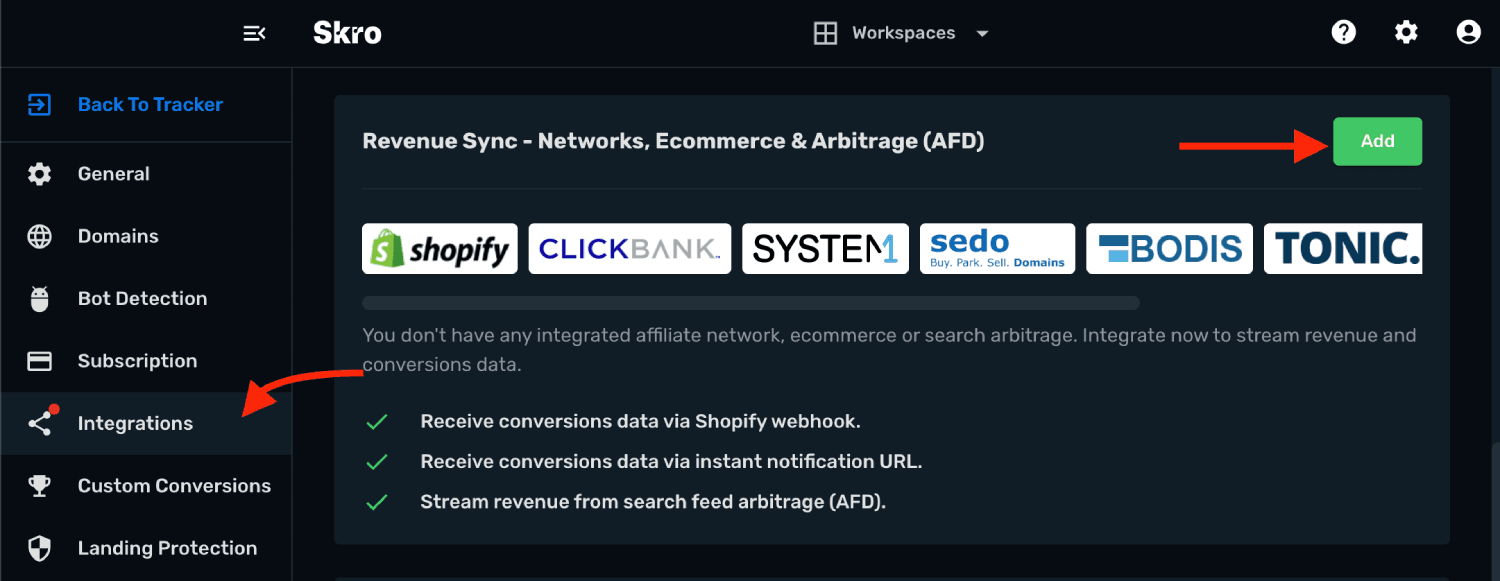
Task: Click text about instant notification URL
Action: click(671, 462)
